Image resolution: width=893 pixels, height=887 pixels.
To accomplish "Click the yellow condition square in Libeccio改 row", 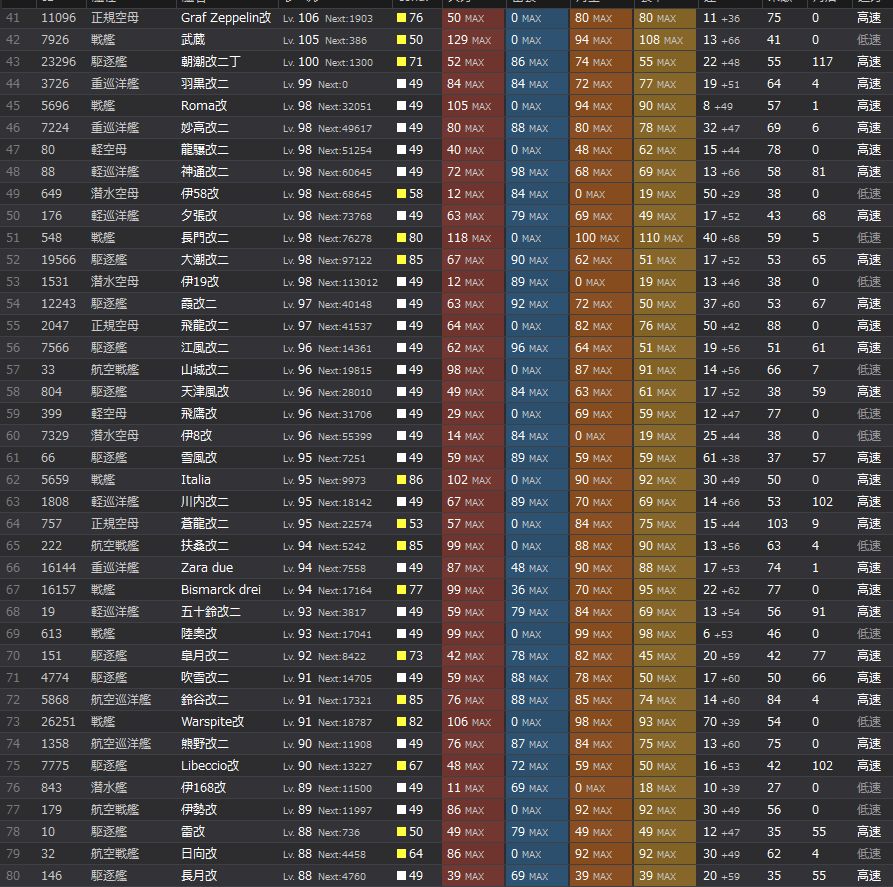I will 402,766.
